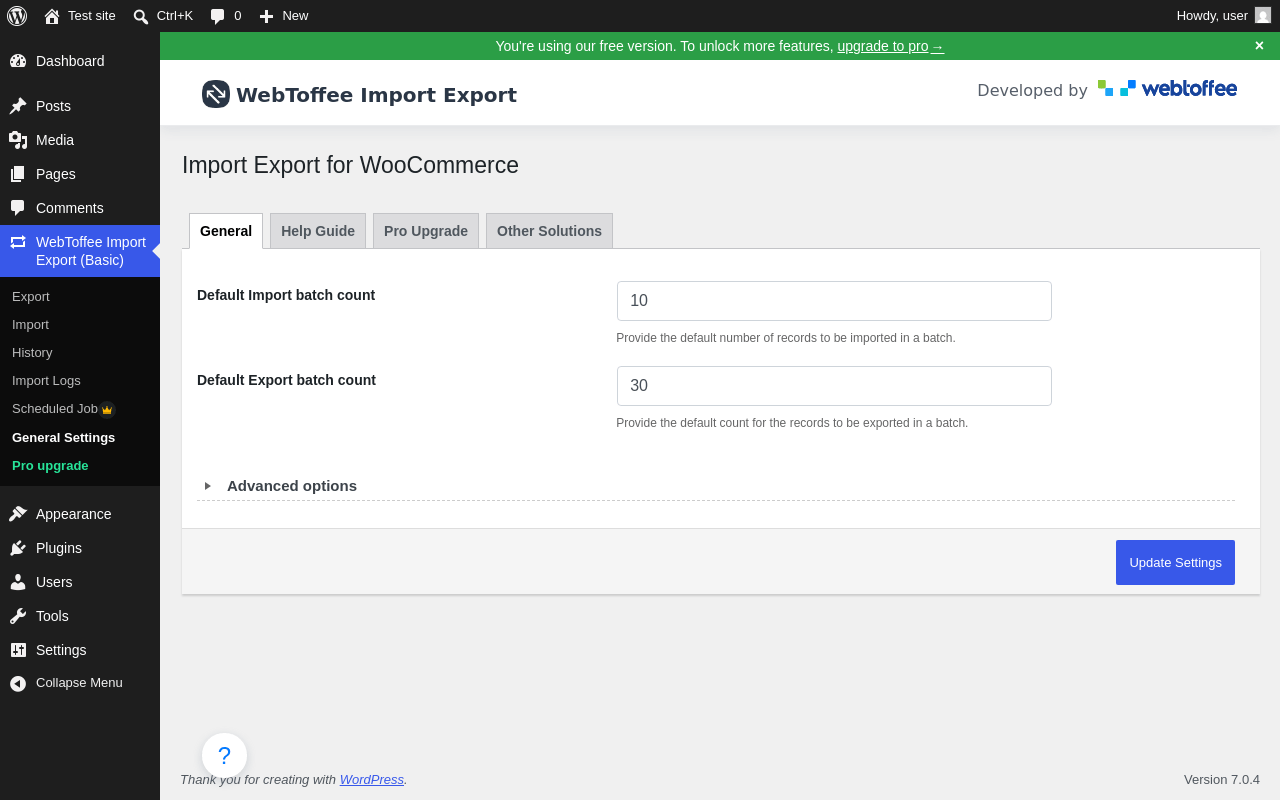Follow the WordPress footer link
The image size is (1280, 800).
[372, 779]
